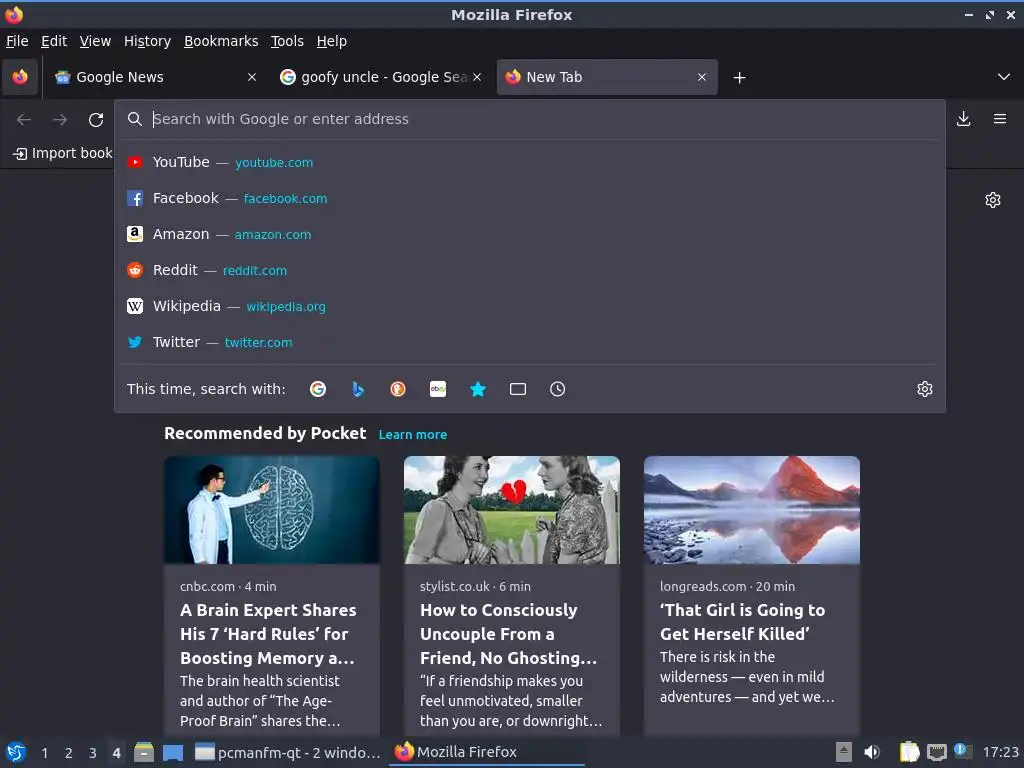Choose the Amazon suggestion
The width and height of the screenshot is (1024, 768).
530,234
